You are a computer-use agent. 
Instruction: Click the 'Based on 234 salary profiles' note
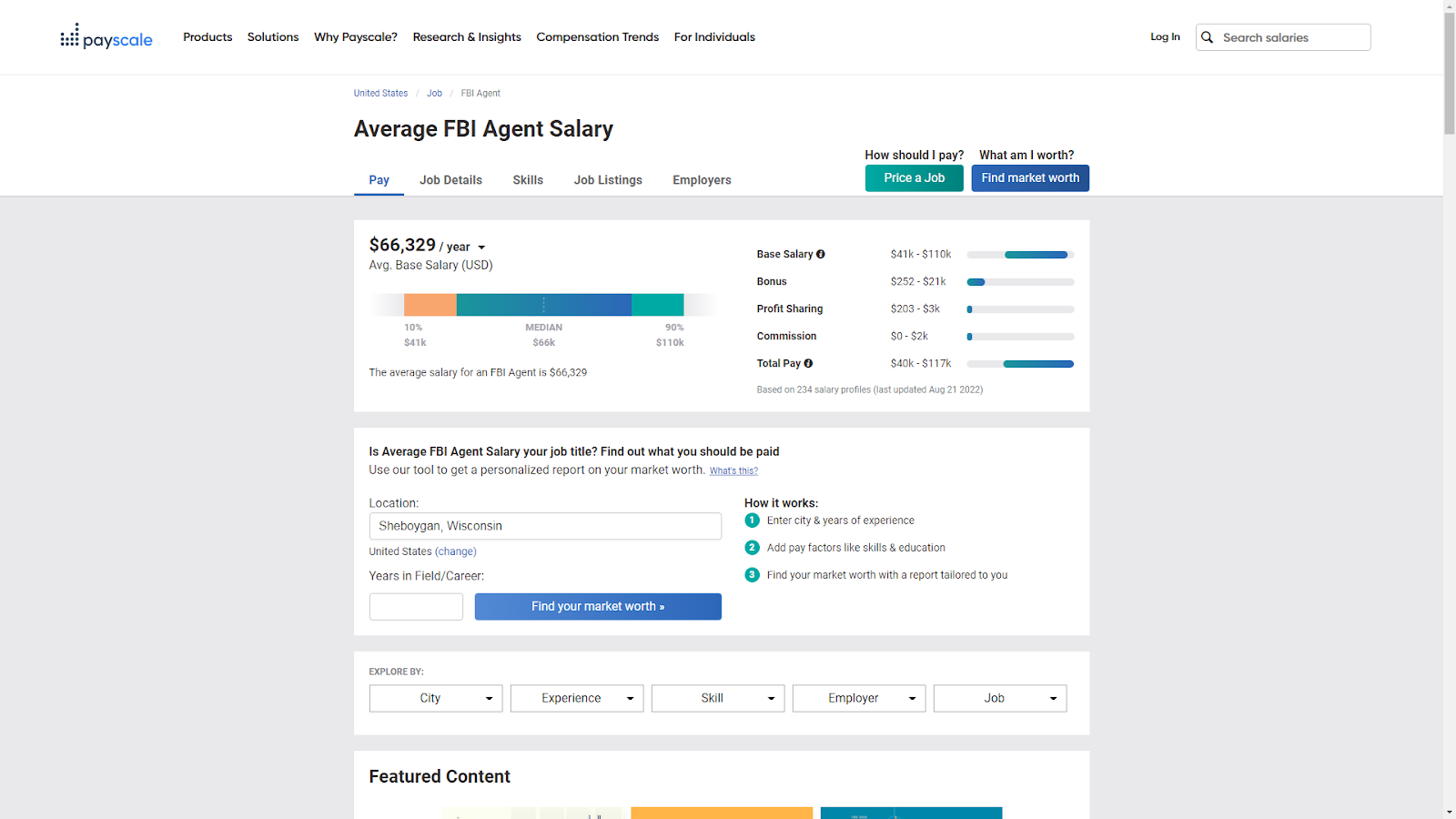click(x=869, y=389)
